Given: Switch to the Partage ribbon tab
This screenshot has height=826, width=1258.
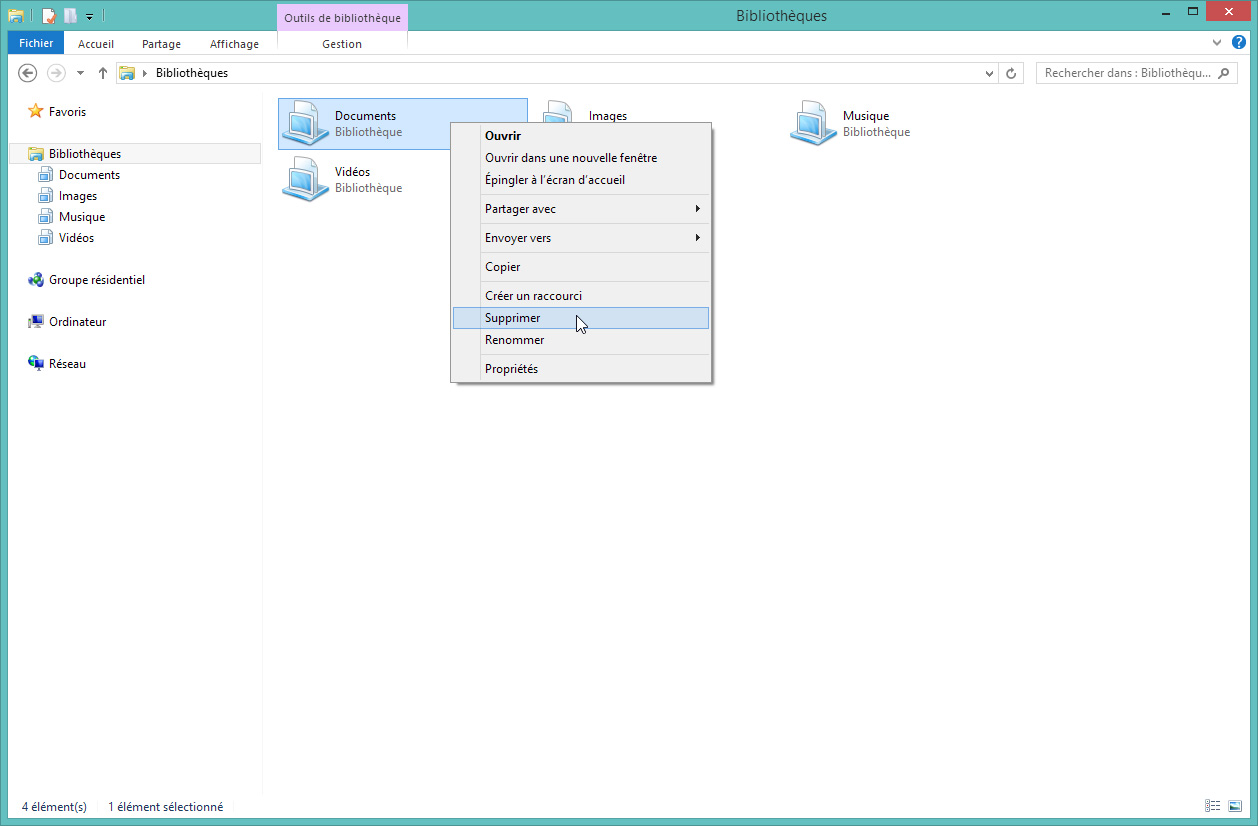Looking at the screenshot, I should pos(161,44).
